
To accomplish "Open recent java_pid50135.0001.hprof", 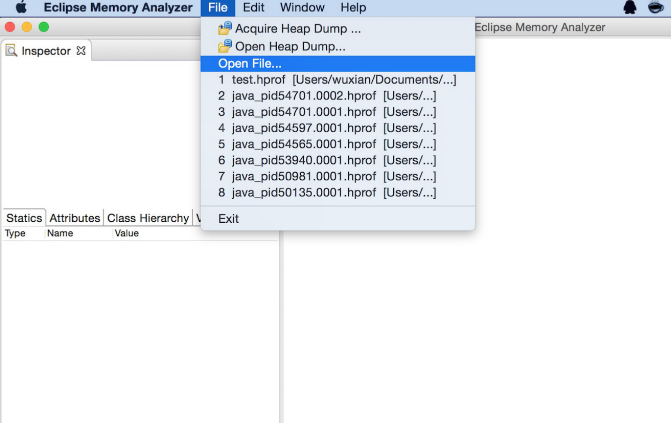I will (x=338, y=193).
